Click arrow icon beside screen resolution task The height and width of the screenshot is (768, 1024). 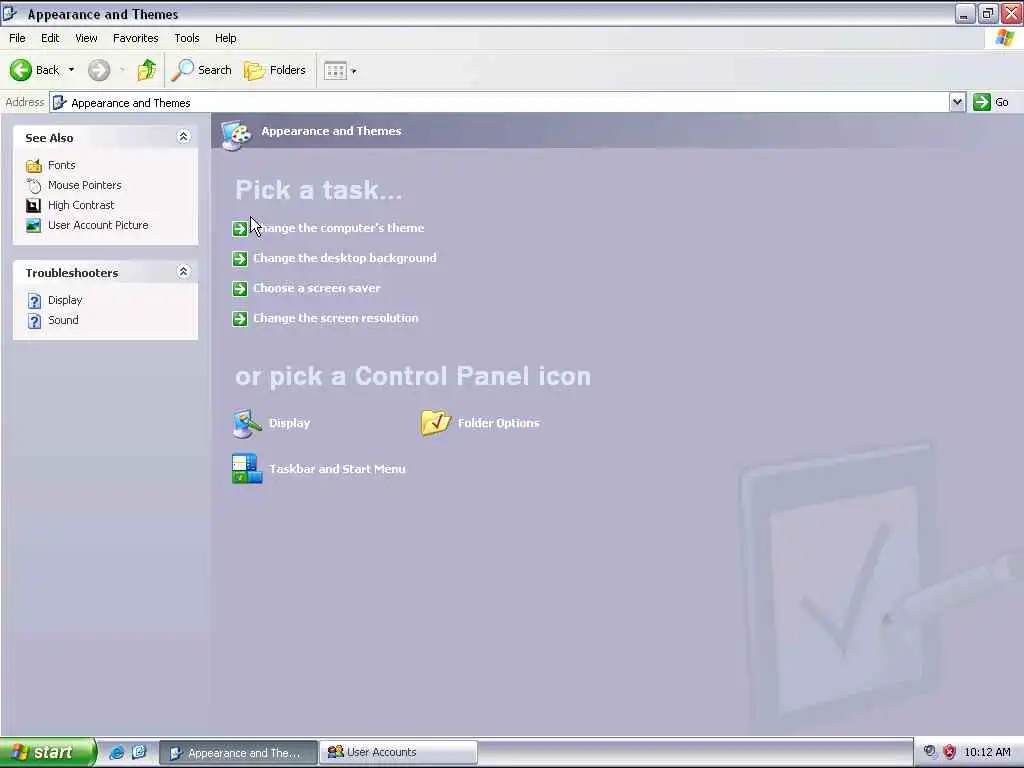click(x=240, y=319)
